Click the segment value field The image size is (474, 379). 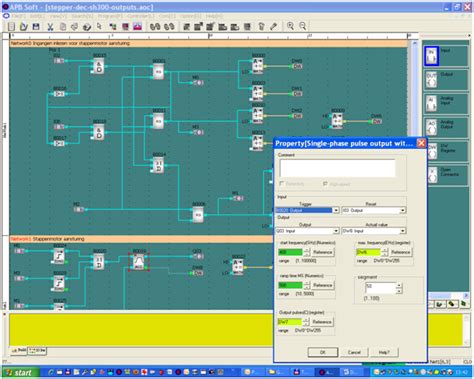[x=381, y=288]
